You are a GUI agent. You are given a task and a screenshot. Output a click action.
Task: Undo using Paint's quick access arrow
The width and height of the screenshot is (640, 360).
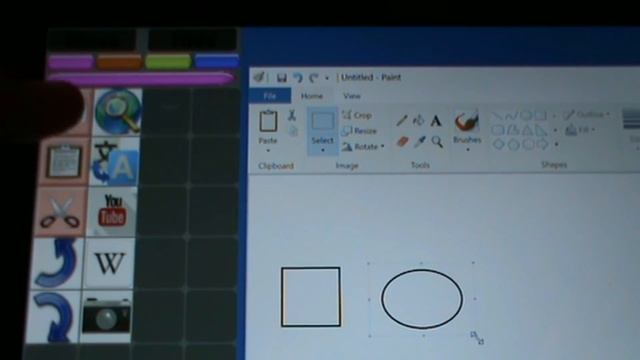pyautogui.click(x=298, y=78)
